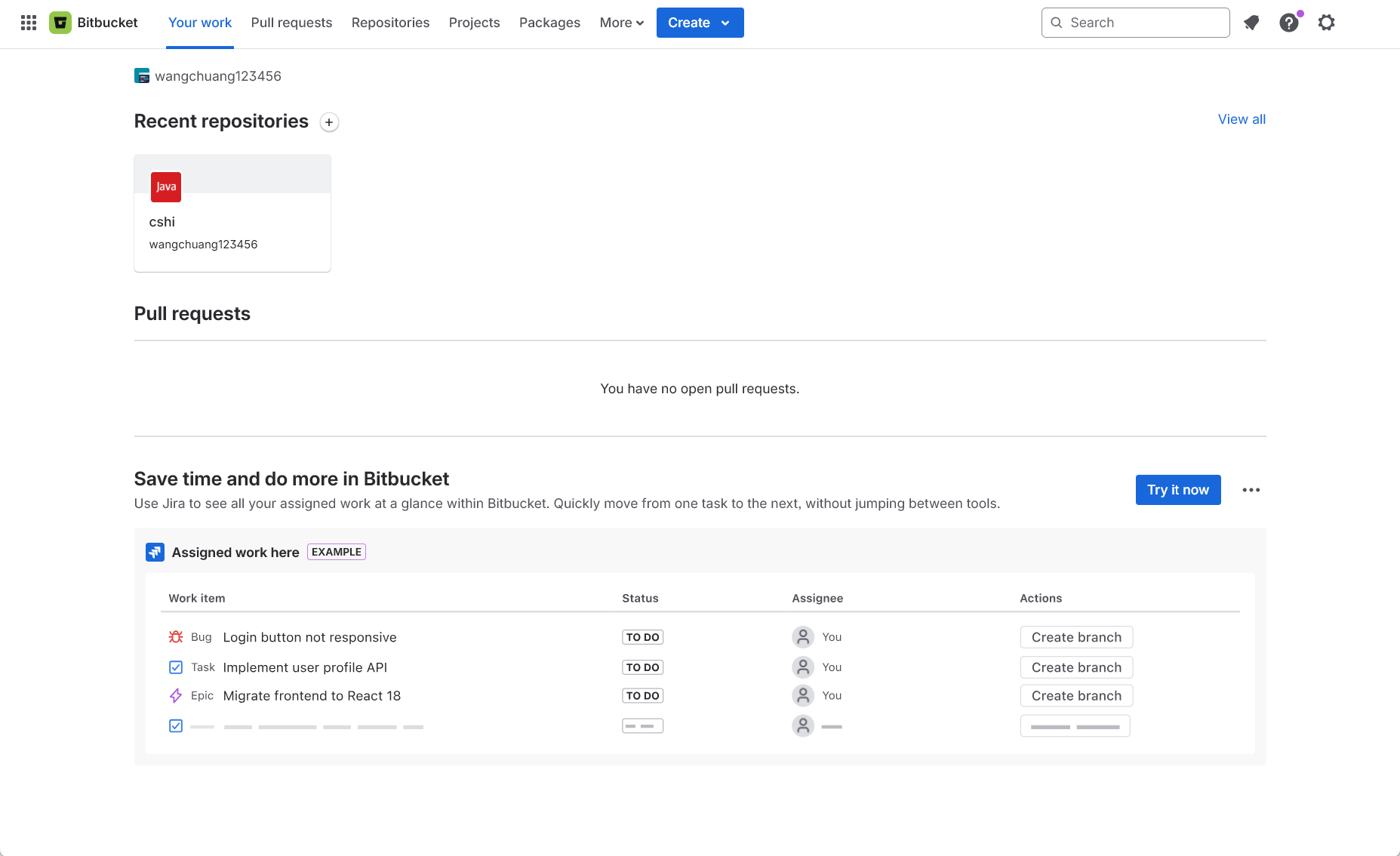Click the assignee avatar in Implement user profile row
Screen dimensions: 1400x856
coord(803,667)
